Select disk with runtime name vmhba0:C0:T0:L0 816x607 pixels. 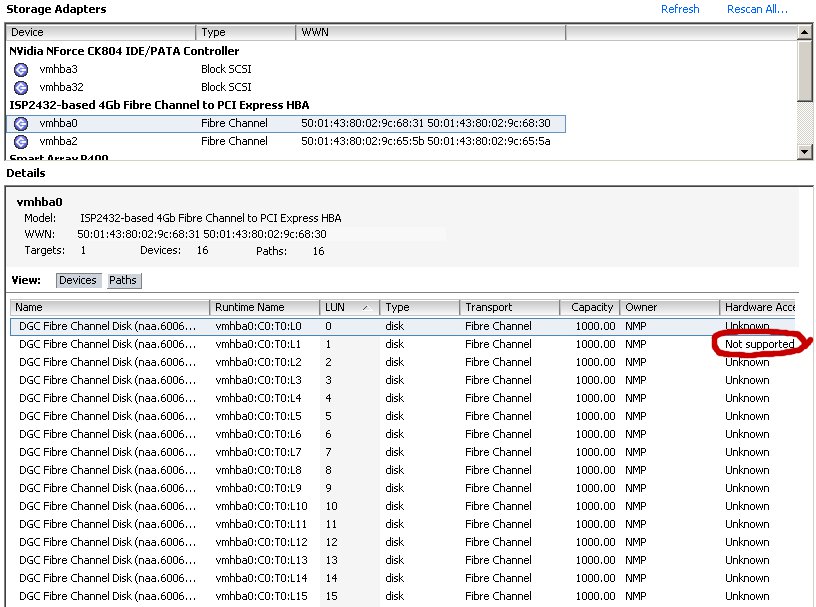pos(402,326)
